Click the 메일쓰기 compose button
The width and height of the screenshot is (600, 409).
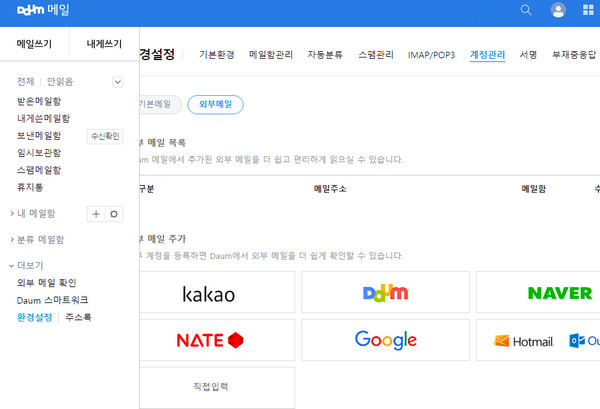[34, 44]
